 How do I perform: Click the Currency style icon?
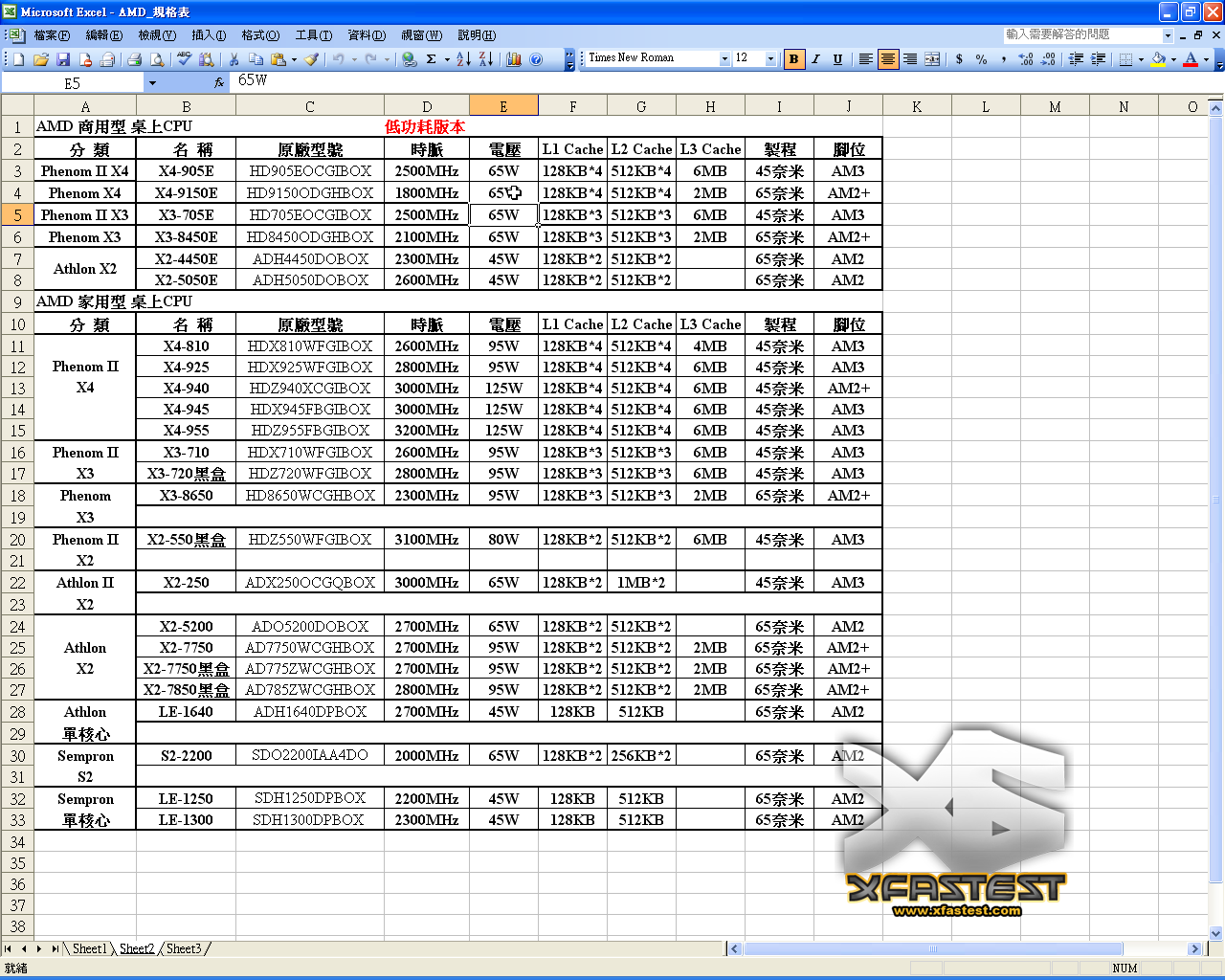pos(959,59)
